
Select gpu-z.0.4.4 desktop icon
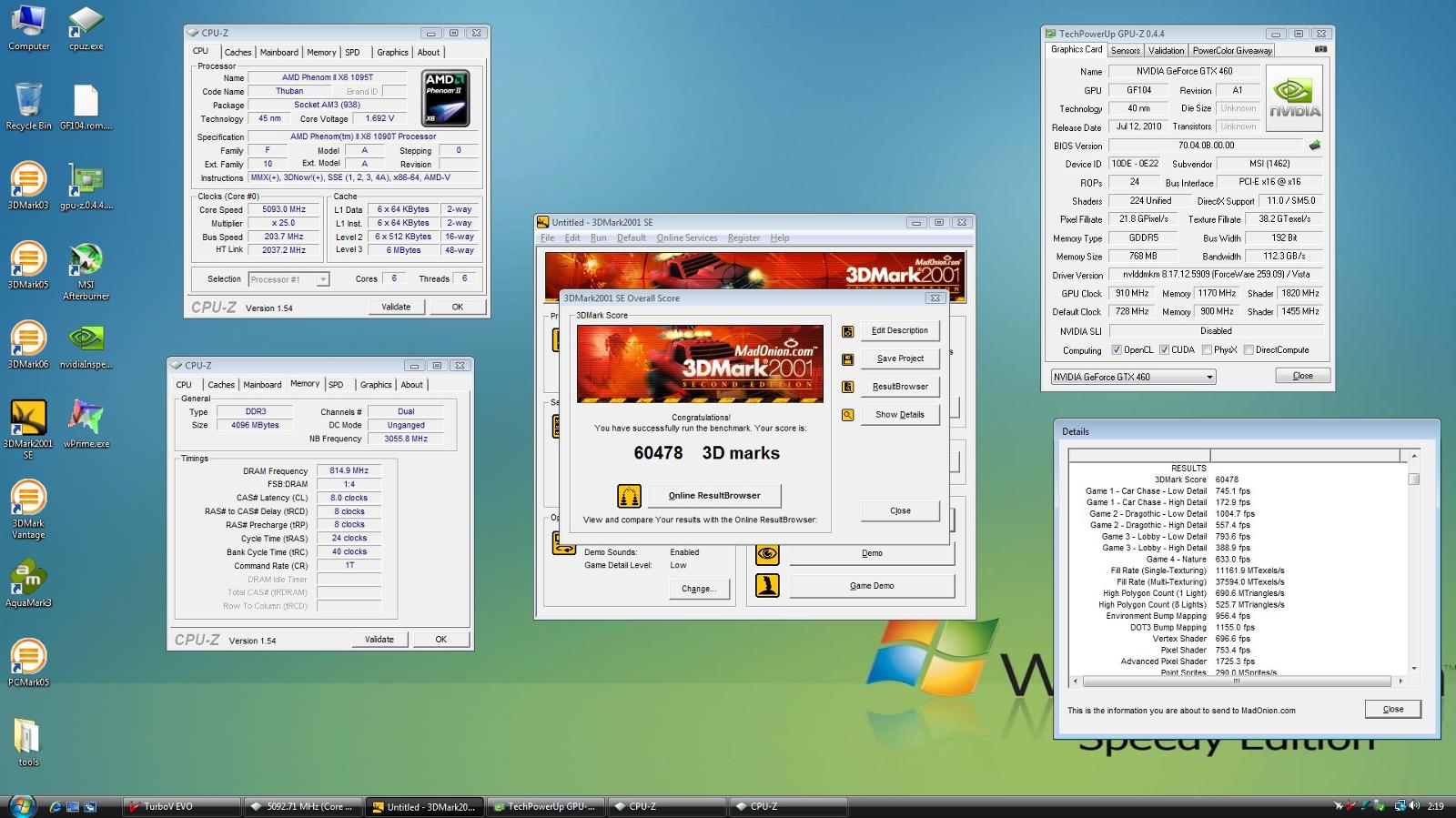tap(86, 187)
